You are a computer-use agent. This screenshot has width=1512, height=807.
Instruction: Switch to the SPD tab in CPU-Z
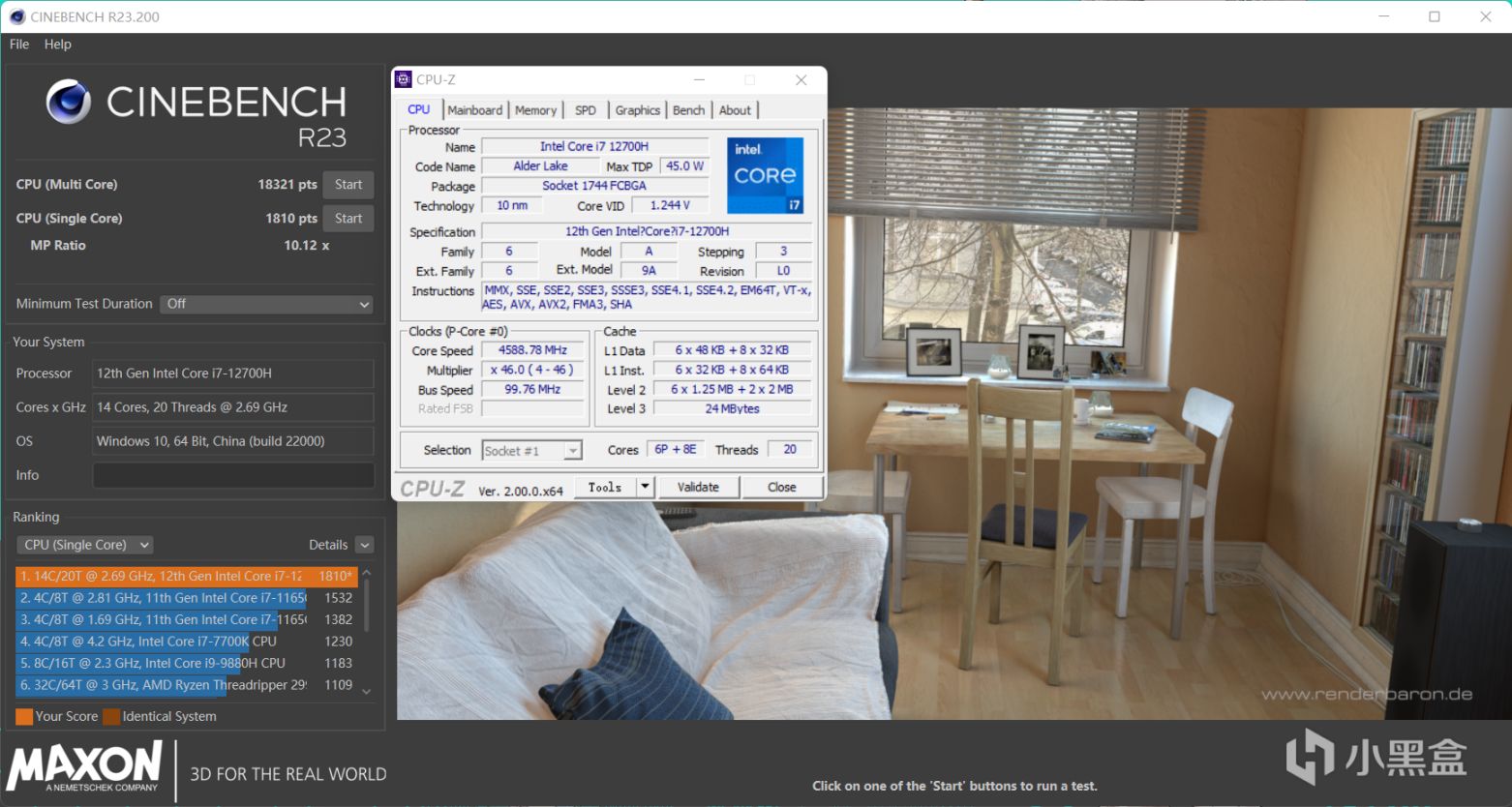pyautogui.click(x=586, y=110)
